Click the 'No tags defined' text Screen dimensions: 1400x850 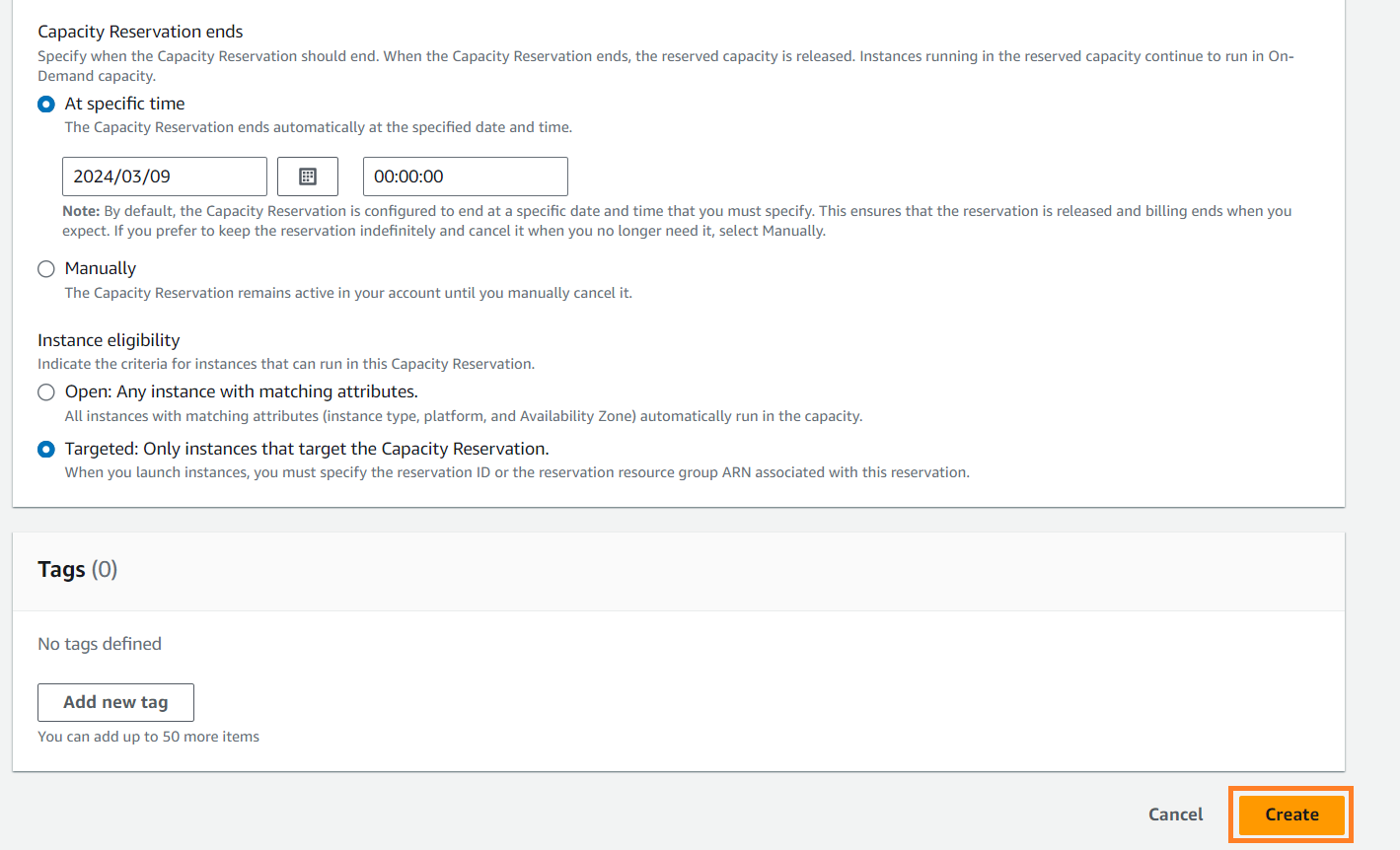(x=100, y=644)
